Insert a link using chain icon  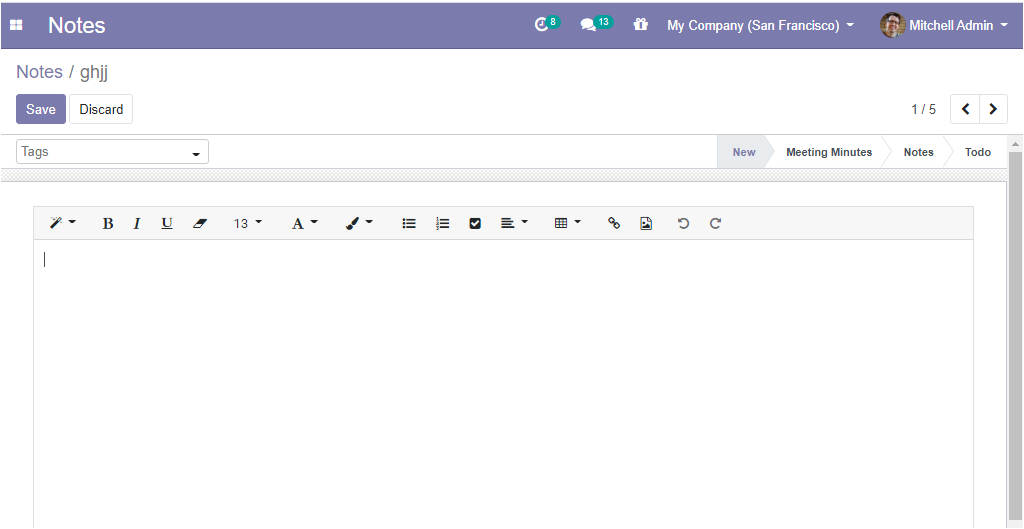click(614, 223)
